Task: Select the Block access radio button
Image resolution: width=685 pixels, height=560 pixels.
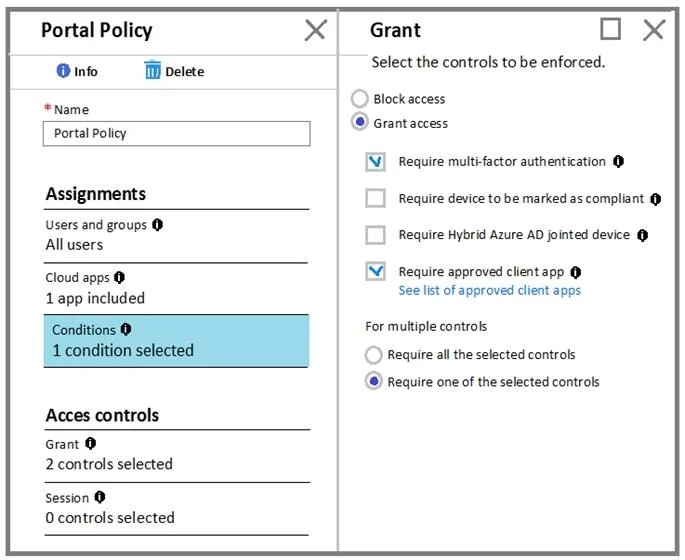Action: pyautogui.click(x=360, y=99)
